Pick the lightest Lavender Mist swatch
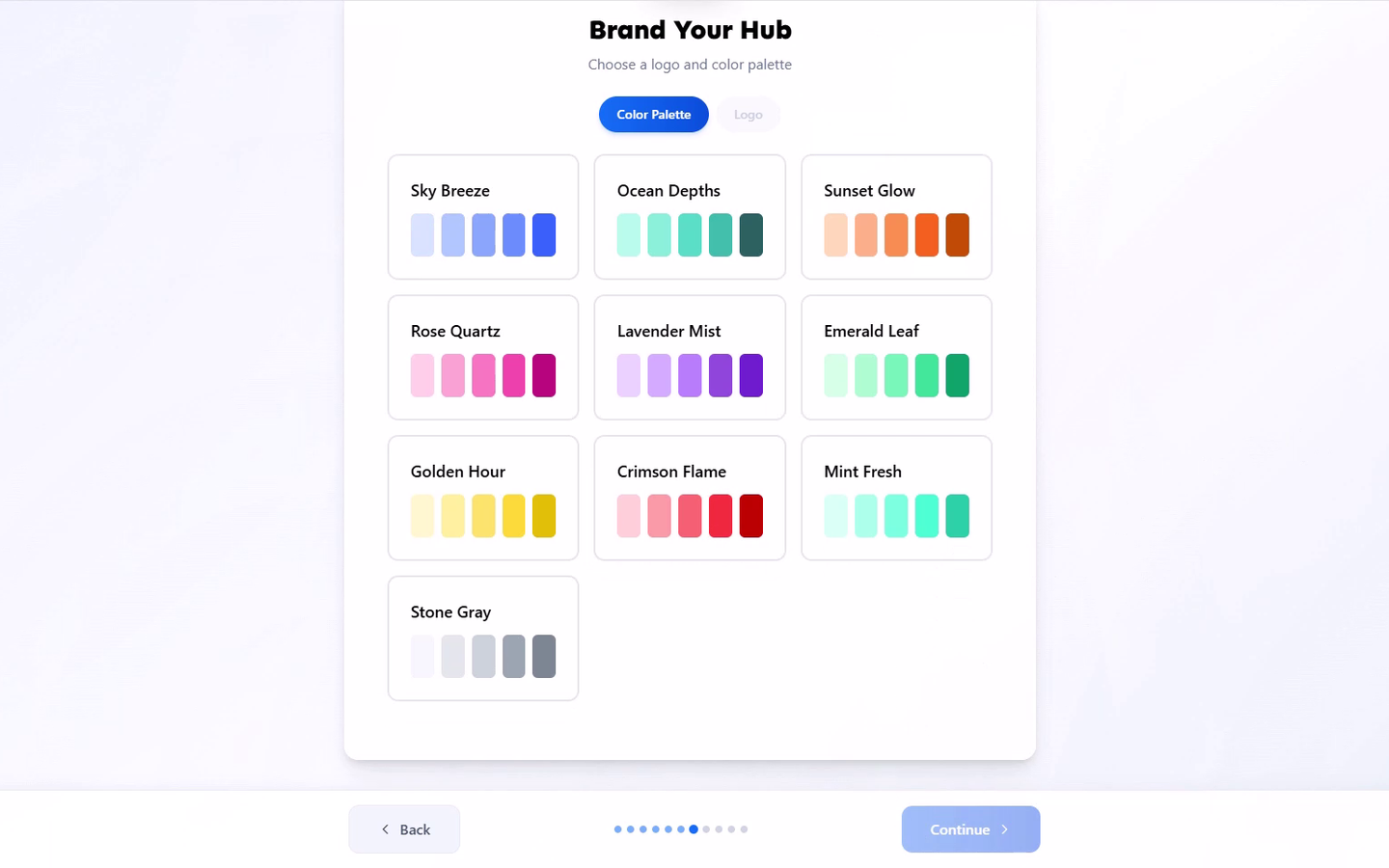The image size is (1389, 868). coord(629,376)
